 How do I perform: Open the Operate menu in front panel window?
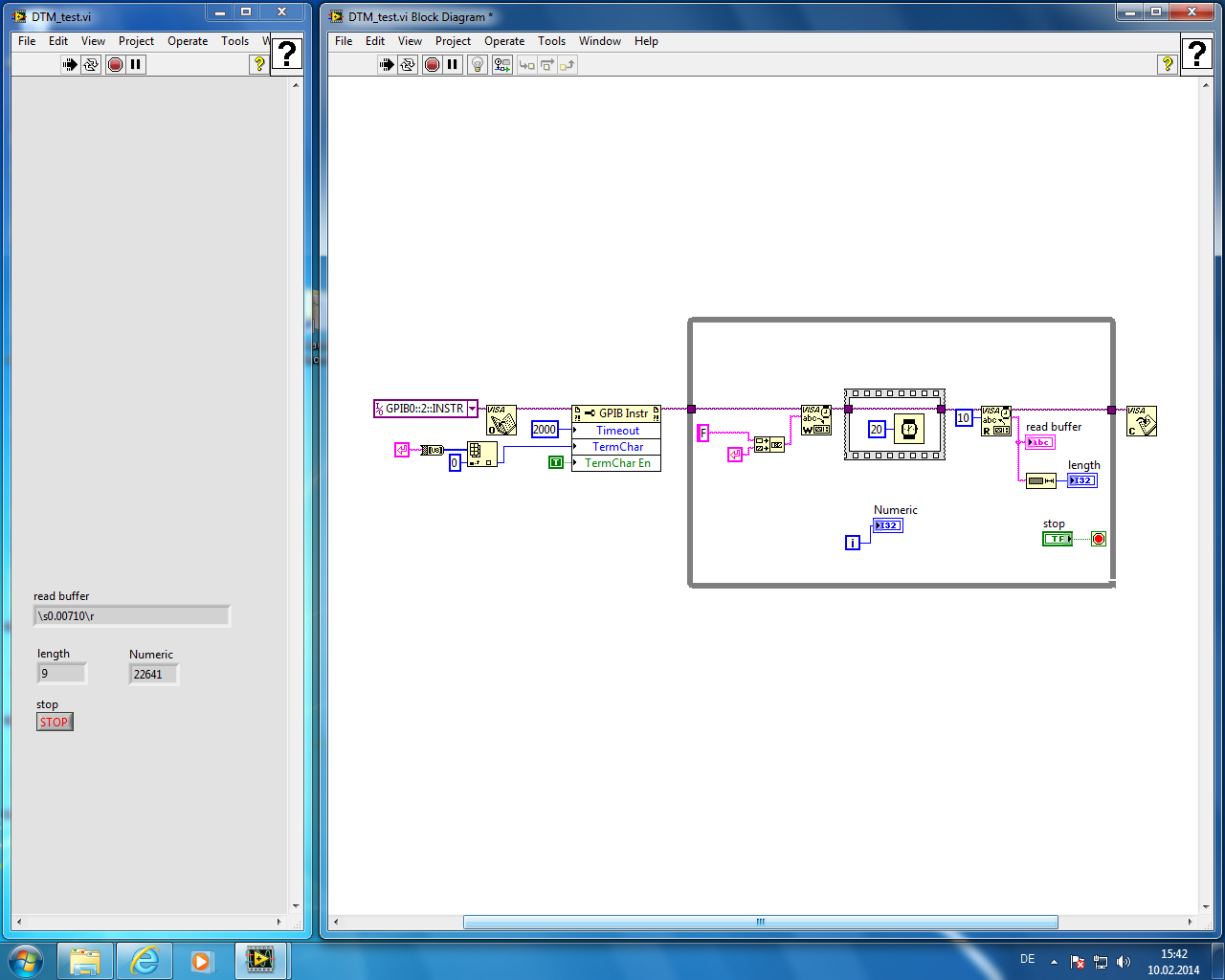pos(188,41)
